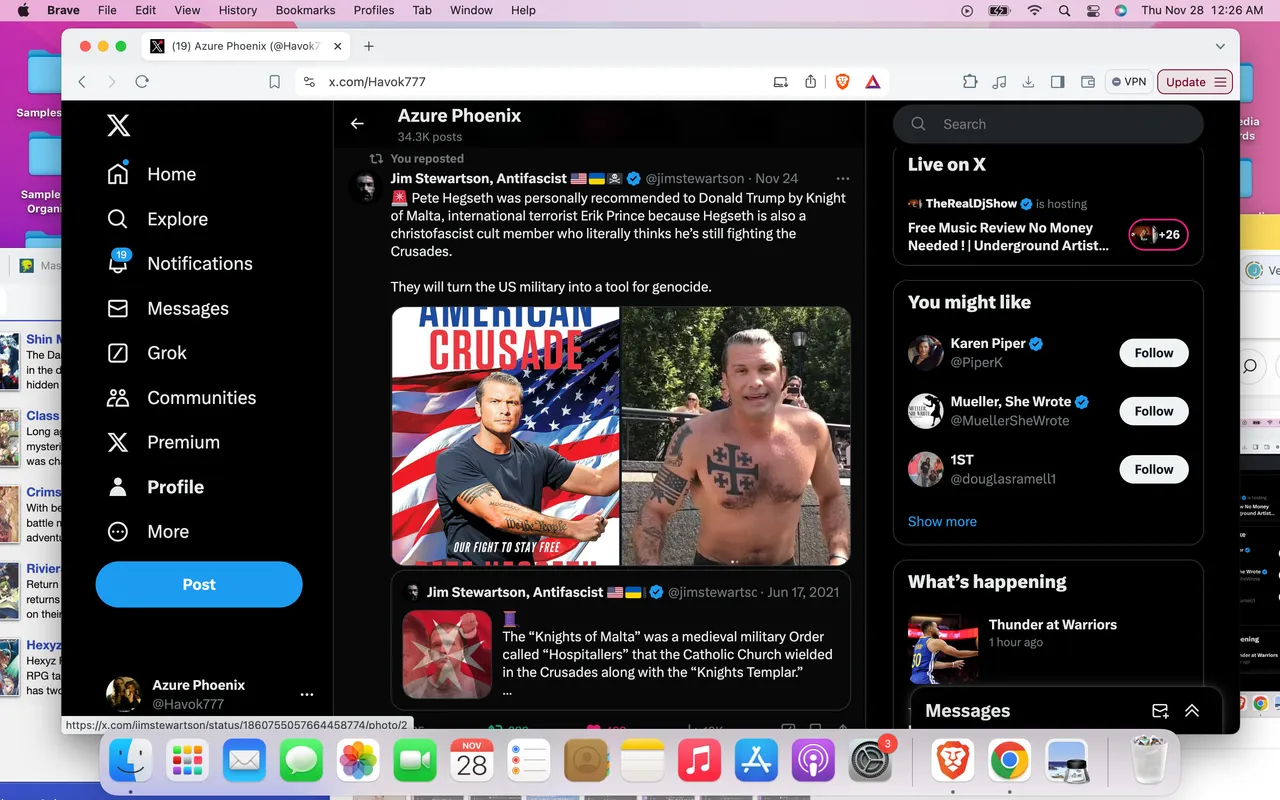
Task: Open the three-dot menu on Jim Stewartson's post
Action: click(x=842, y=178)
